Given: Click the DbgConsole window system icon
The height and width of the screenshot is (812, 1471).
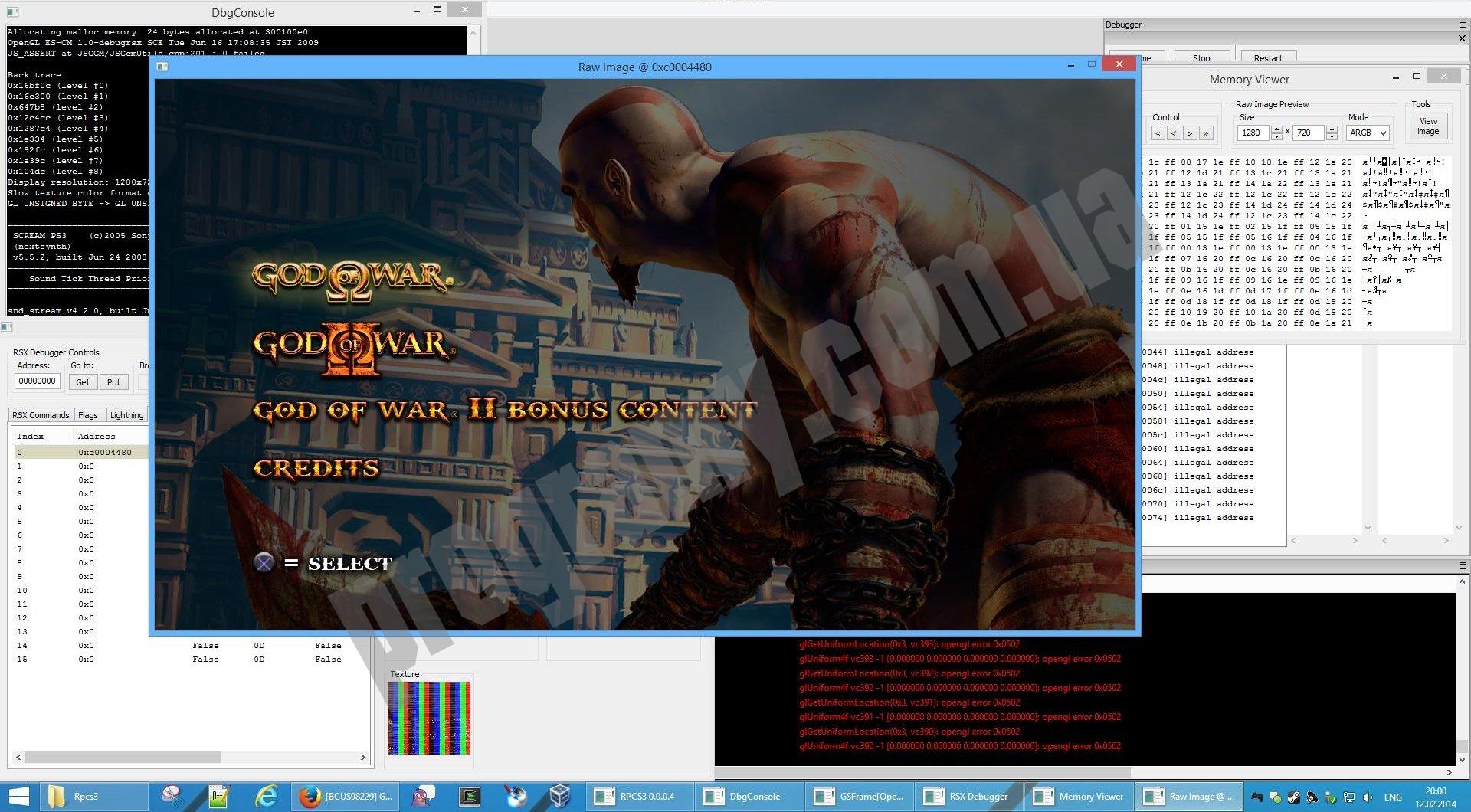Looking at the screenshot, I should [12, 12].
